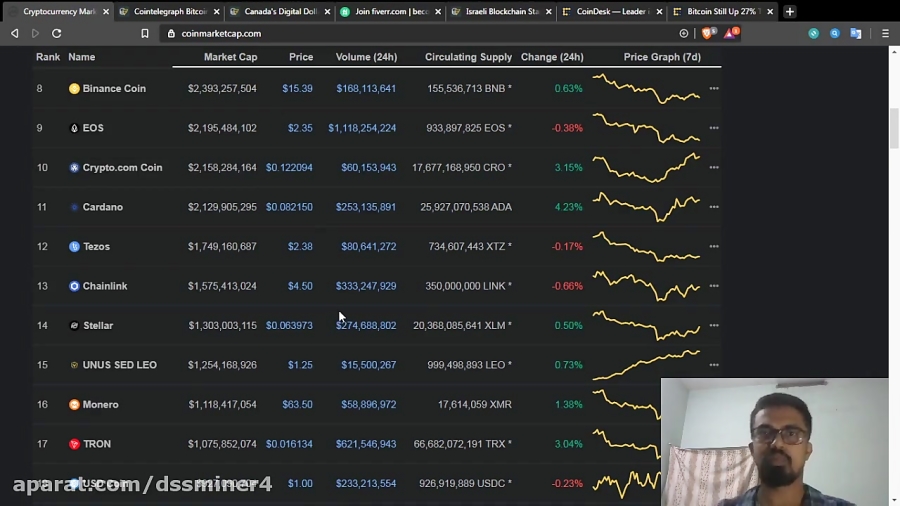900x506 pixels.
Task: Switch to the Israeli Blockchain tab
Action: pos(502,11)
